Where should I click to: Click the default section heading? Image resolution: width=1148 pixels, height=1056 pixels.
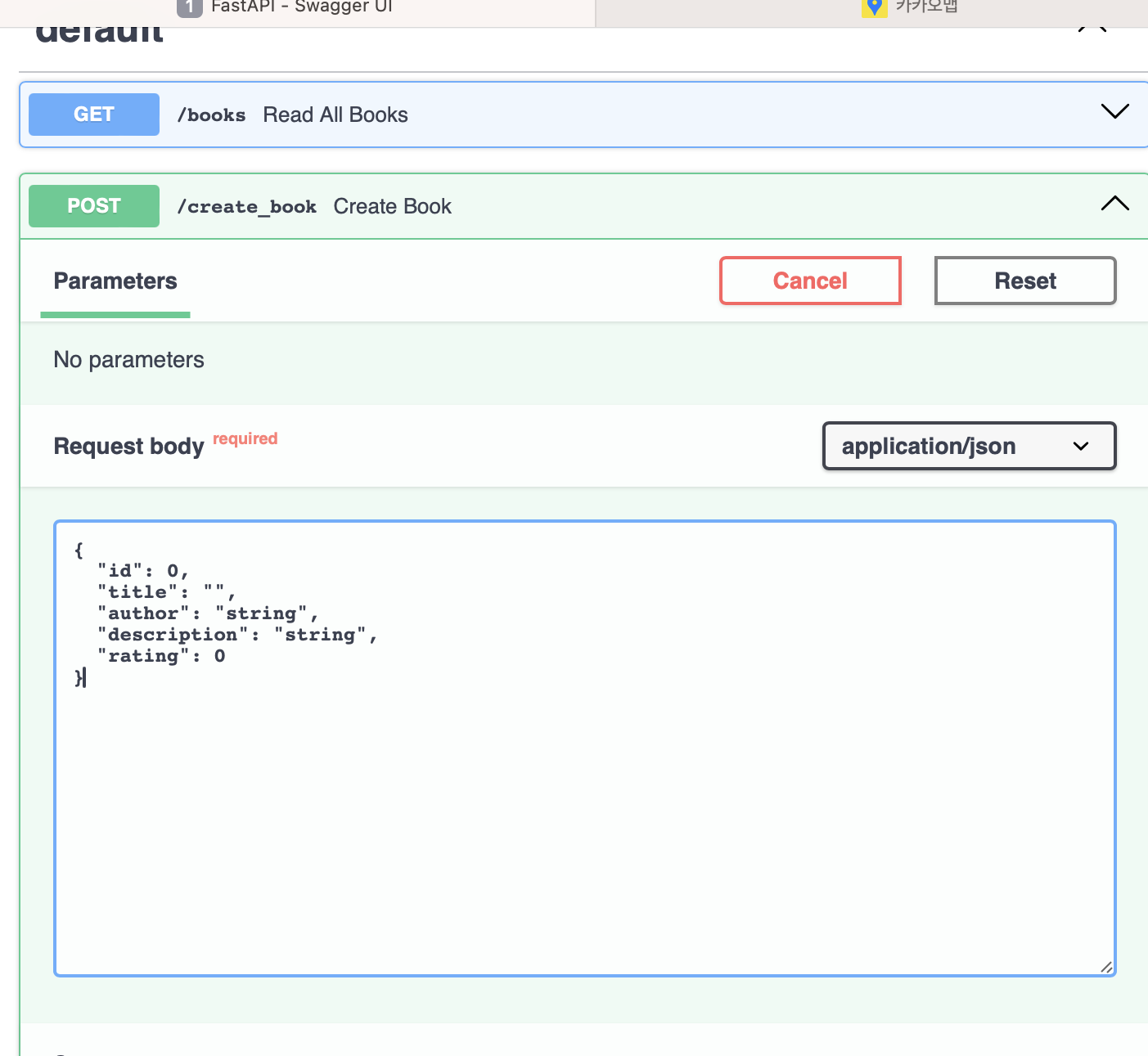point(100,34)
